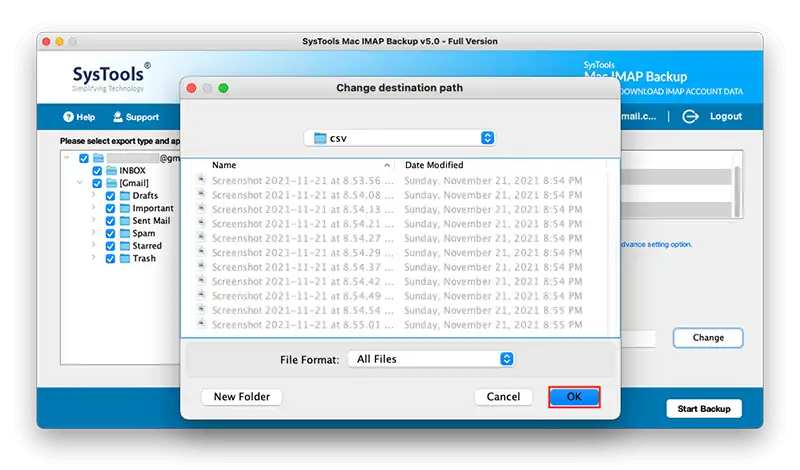Click the advance setting option link
Screen dimensions: 800x470
657,244
